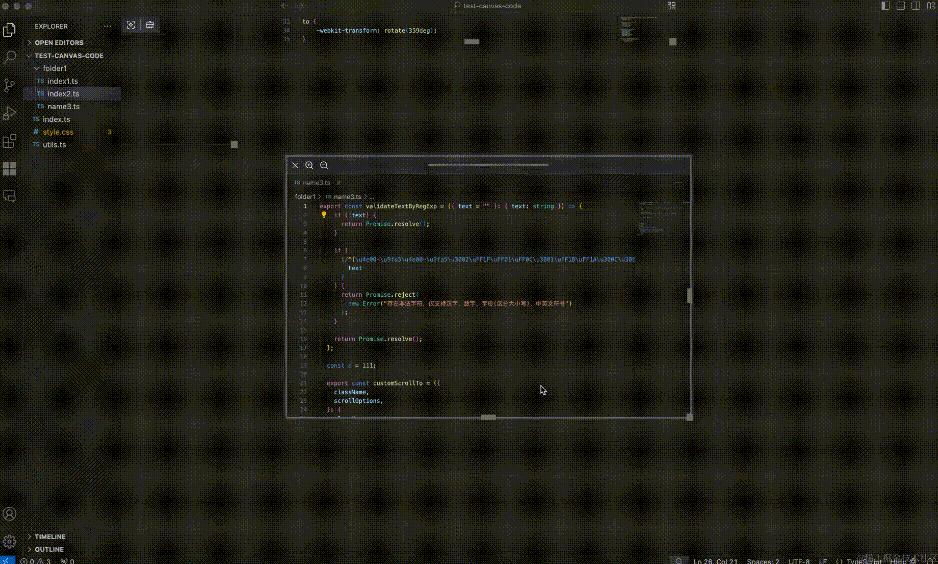Click folder1 breadcrumb in preview window
This screenshot has height=564, width=938.
[x=304, y=197]
